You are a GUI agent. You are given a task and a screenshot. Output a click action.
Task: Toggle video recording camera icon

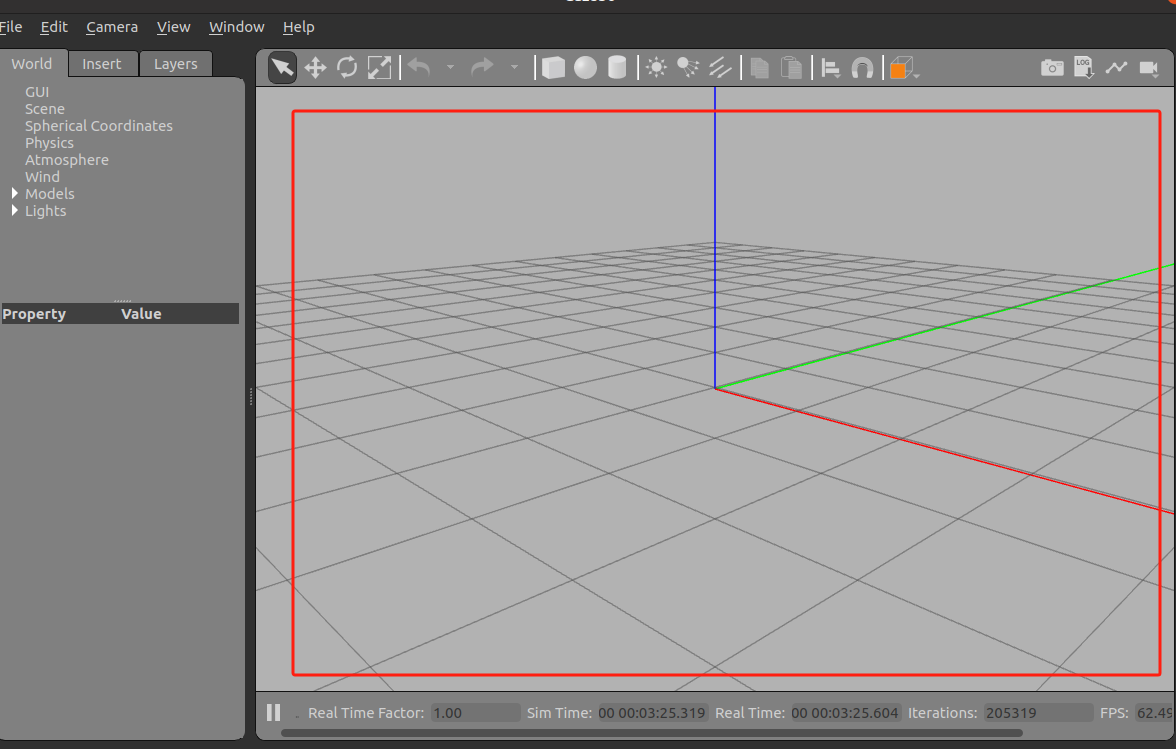(1149, 68)
